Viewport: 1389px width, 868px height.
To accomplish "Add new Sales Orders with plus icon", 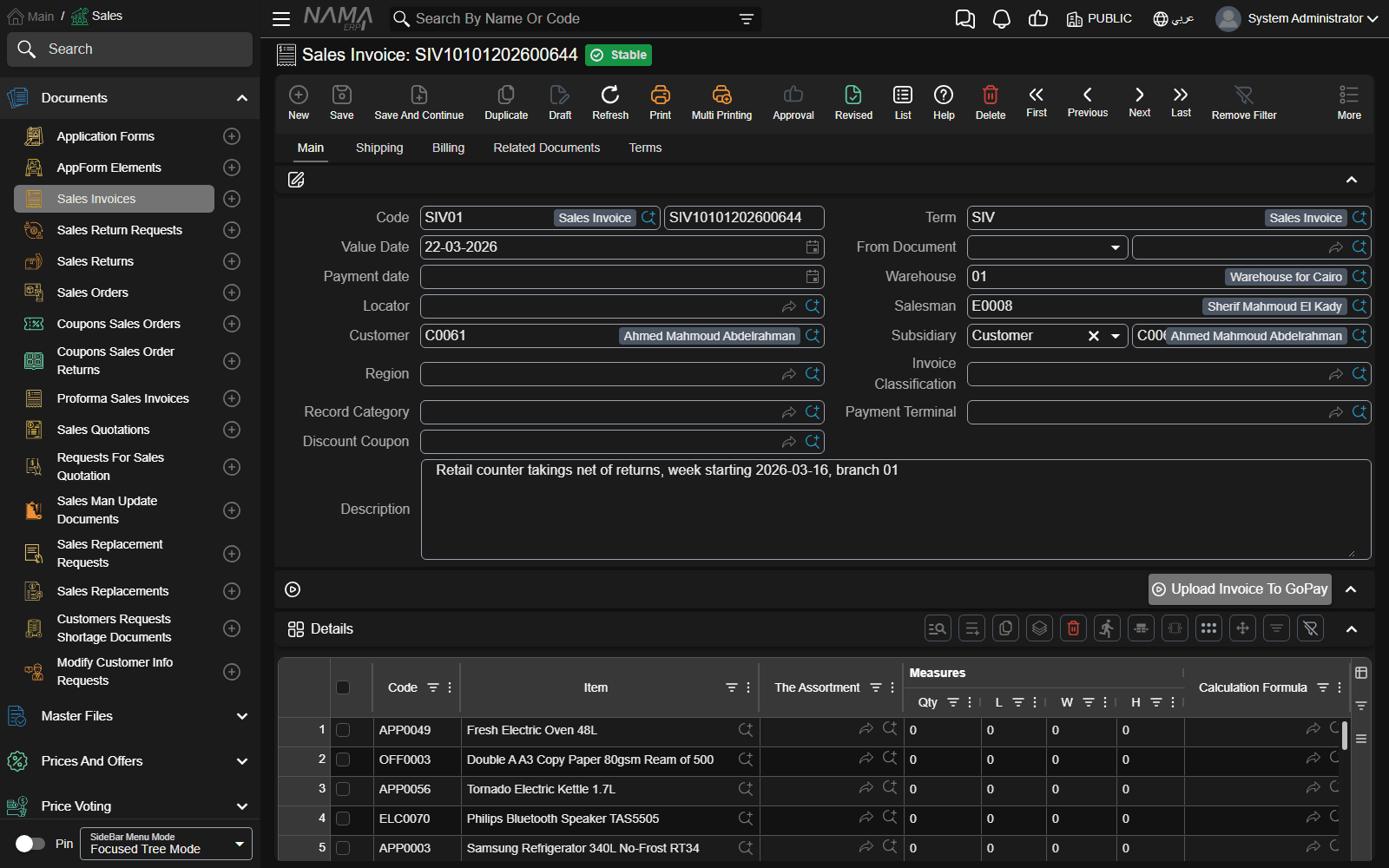I will click(x=232, y=293).
